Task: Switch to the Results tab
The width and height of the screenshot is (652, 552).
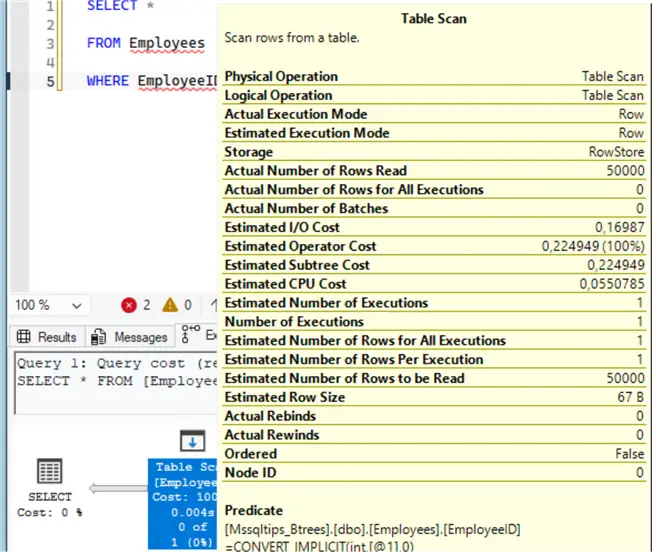Action: (47, 337)
